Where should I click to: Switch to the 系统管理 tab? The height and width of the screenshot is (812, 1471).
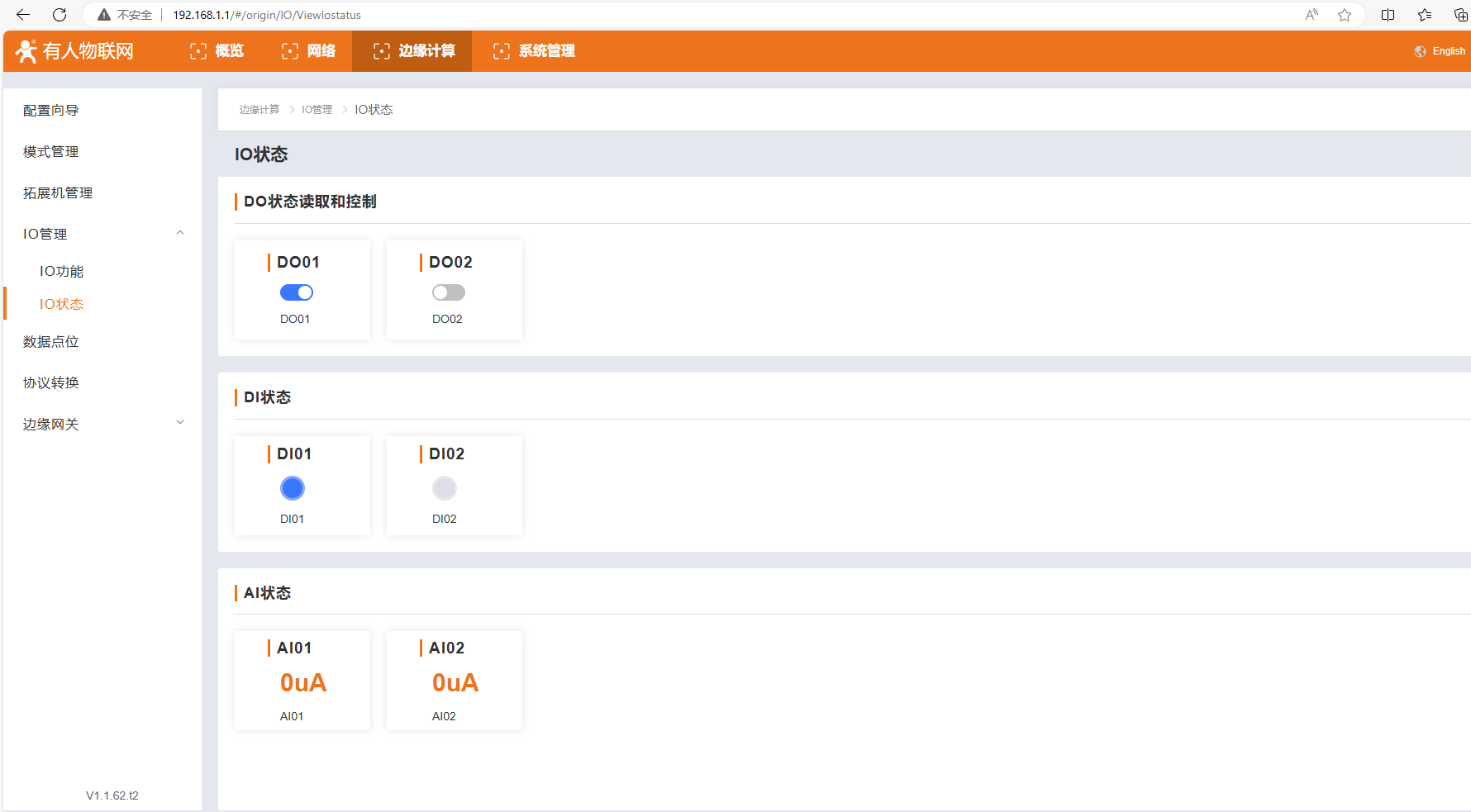534,51
